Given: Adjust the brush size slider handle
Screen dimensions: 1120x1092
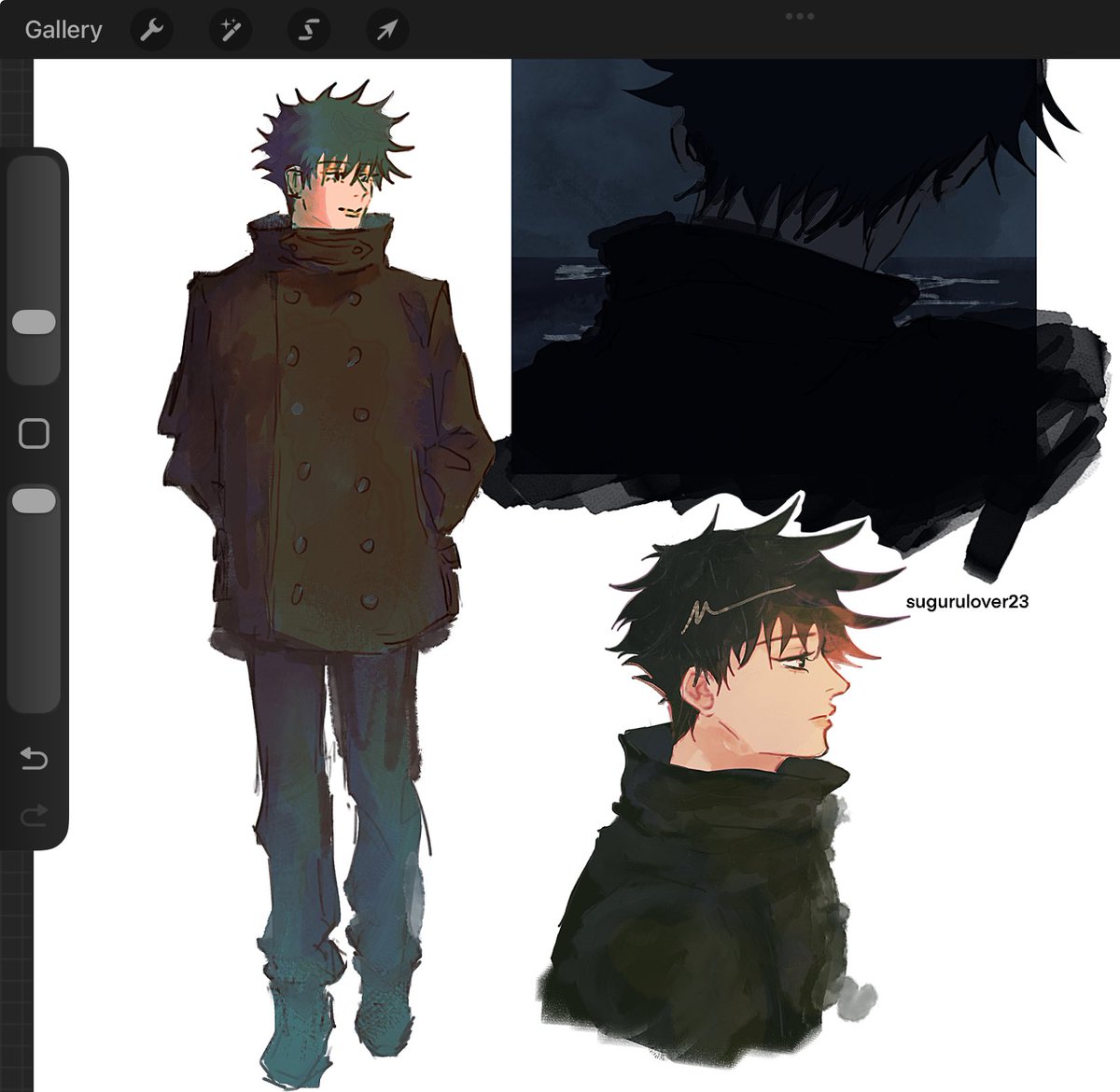Looking at the screenshot, I should point(34,323).
